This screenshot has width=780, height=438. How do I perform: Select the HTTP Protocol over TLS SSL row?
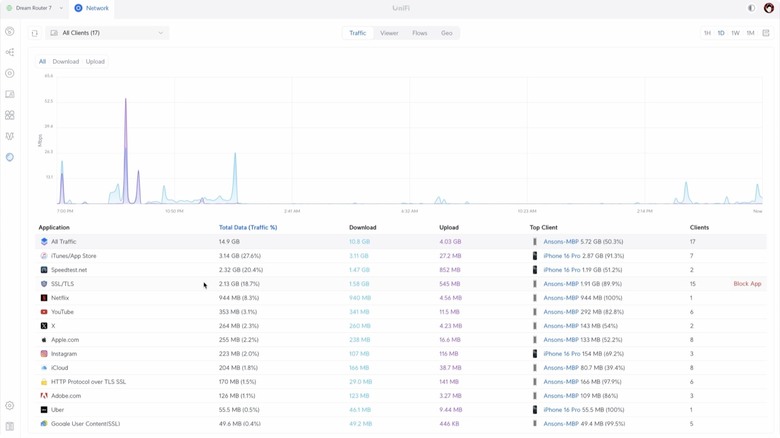(x=400, y=382)
